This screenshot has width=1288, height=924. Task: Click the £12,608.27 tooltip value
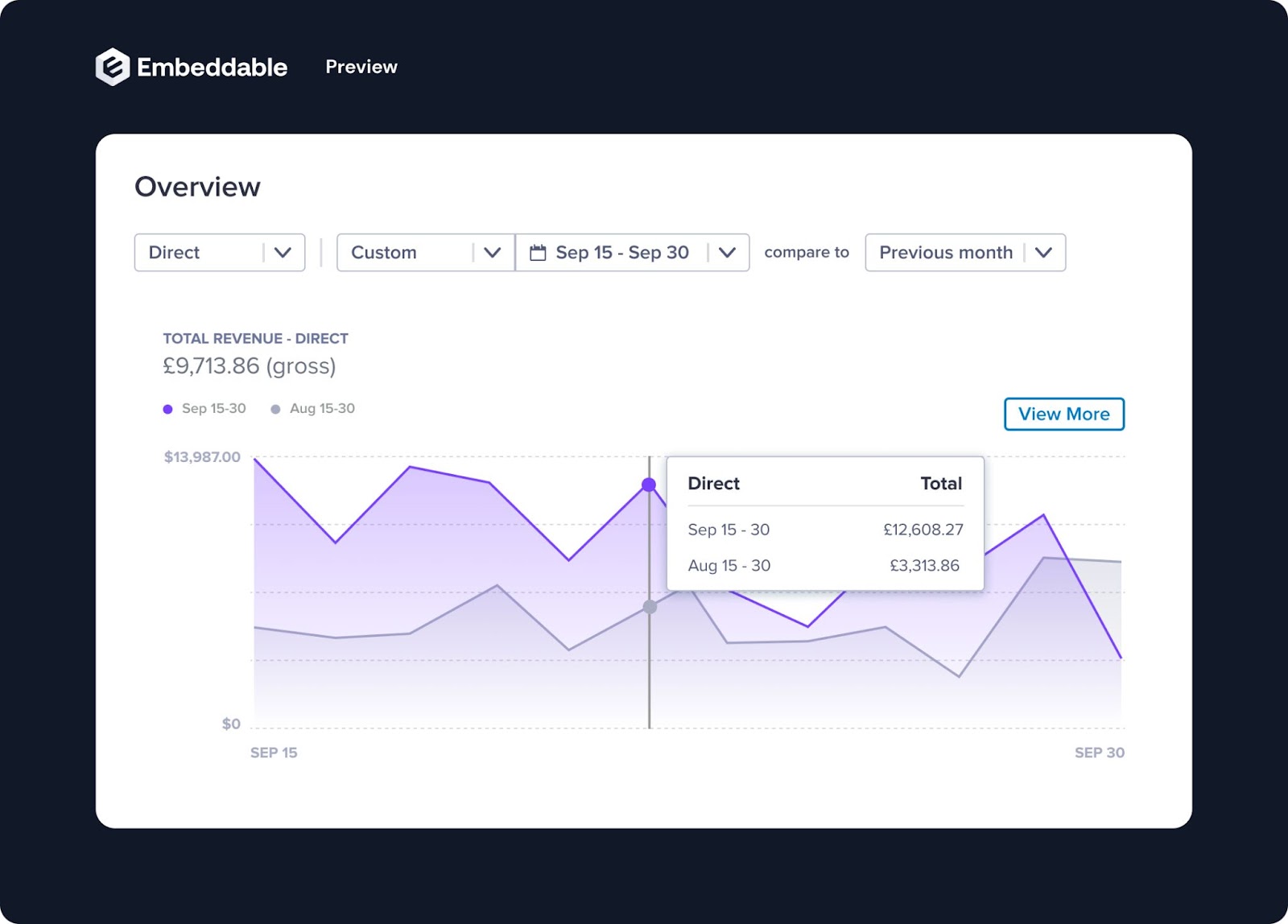click(923, 530)
